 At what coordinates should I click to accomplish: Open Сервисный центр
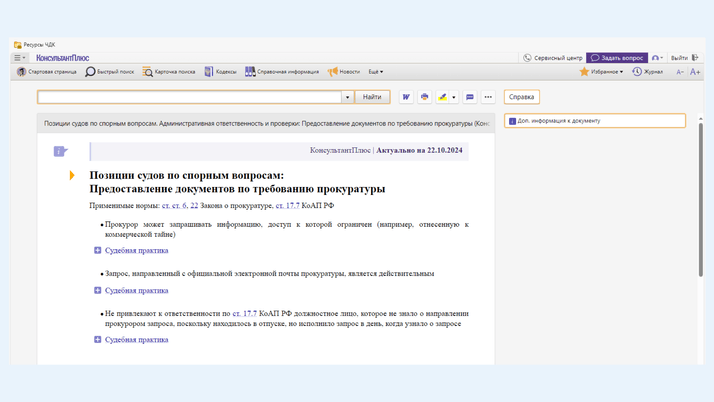(553, 58)
